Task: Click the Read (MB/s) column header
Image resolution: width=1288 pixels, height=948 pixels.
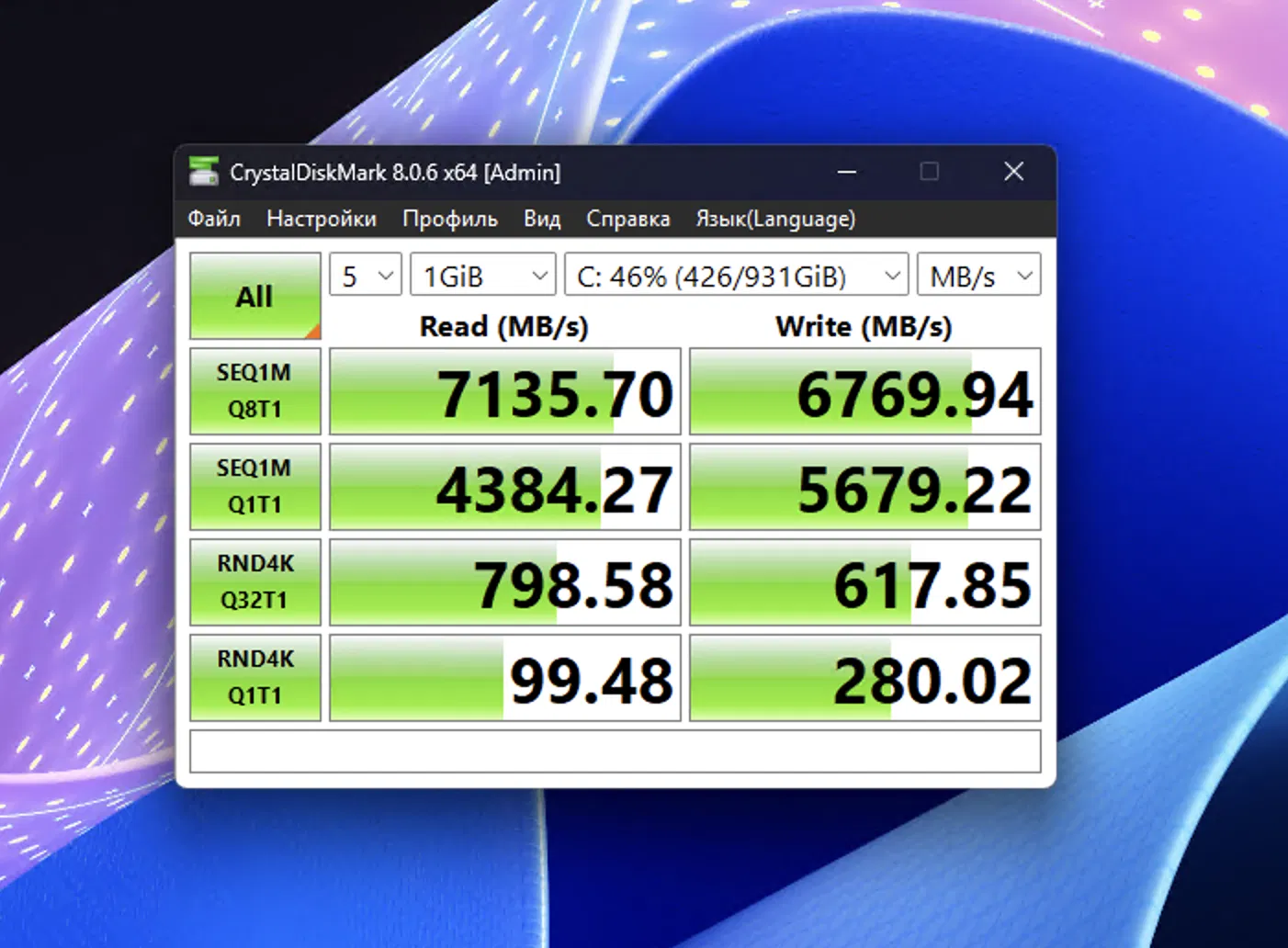Action: pyautogui.click(x=504, y=326)
